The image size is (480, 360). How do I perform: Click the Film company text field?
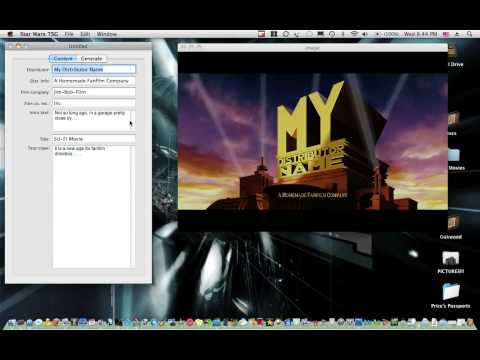coord(94,92)
